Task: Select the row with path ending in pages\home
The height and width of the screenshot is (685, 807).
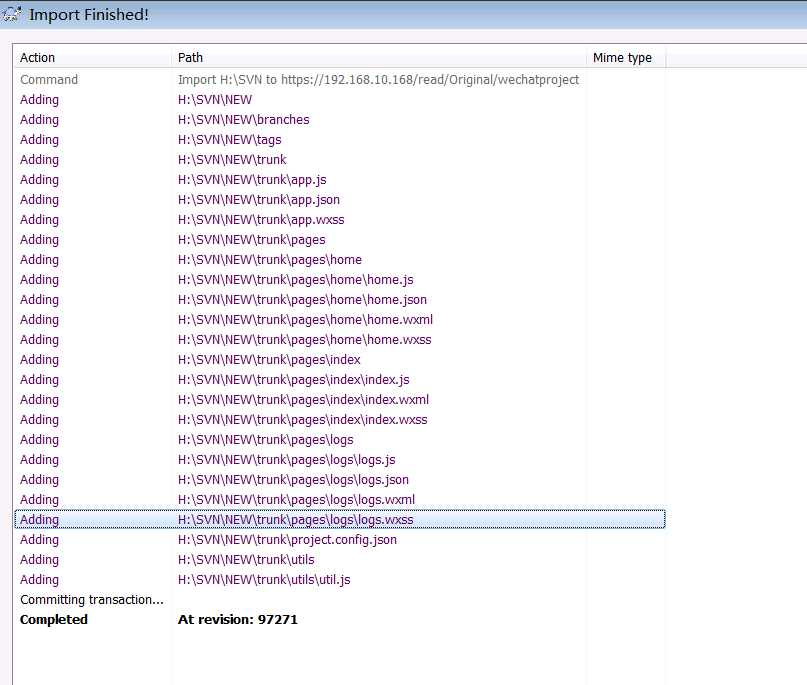Action: [340, 260]
